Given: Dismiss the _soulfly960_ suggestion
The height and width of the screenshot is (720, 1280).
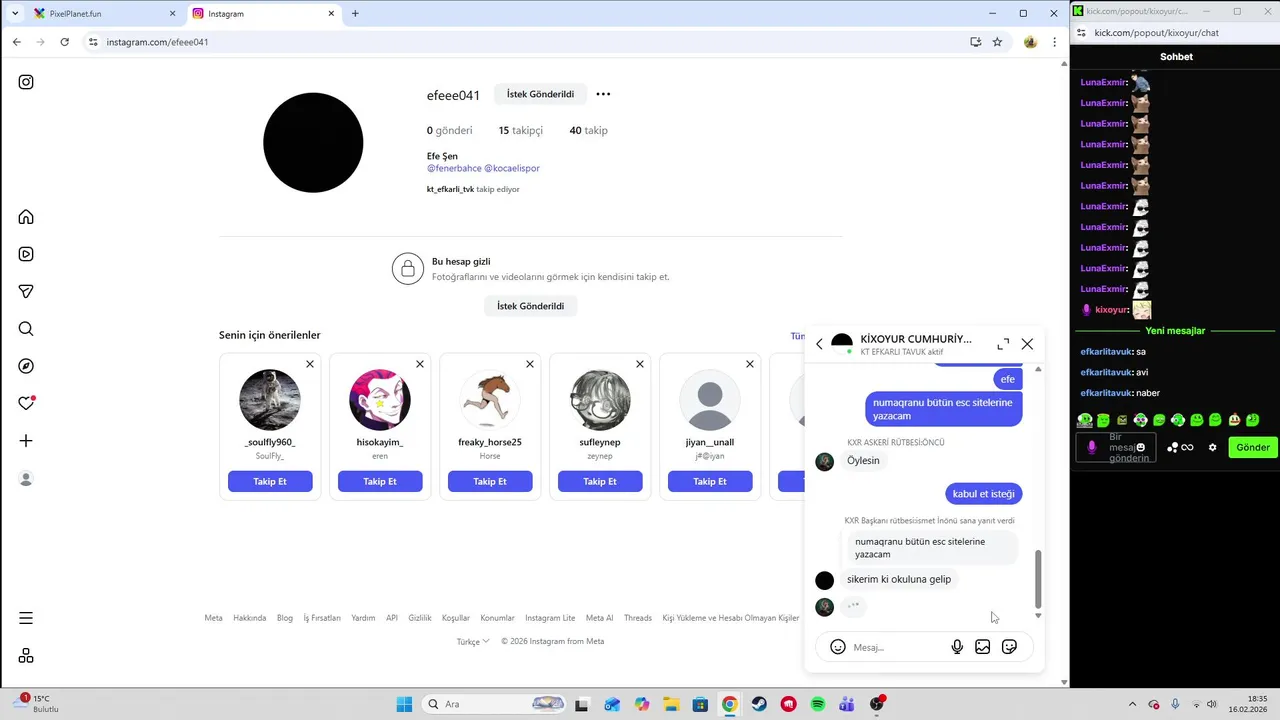Looking at the screenshot, I should (x=310, y=364).
